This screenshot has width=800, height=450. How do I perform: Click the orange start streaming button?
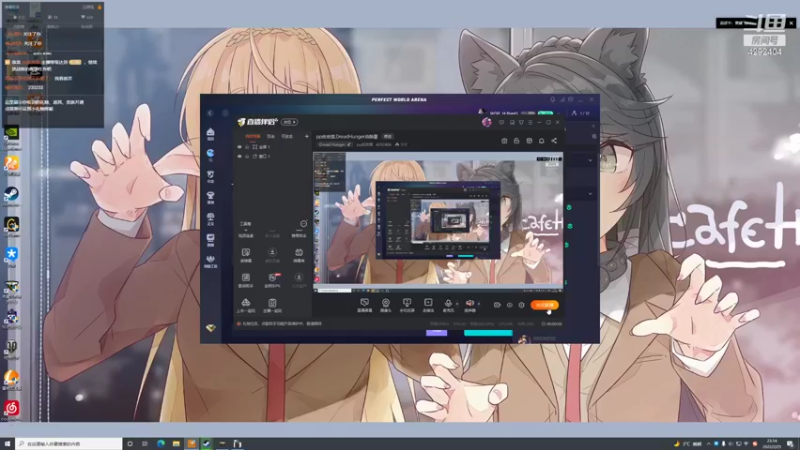click(544, 305)
